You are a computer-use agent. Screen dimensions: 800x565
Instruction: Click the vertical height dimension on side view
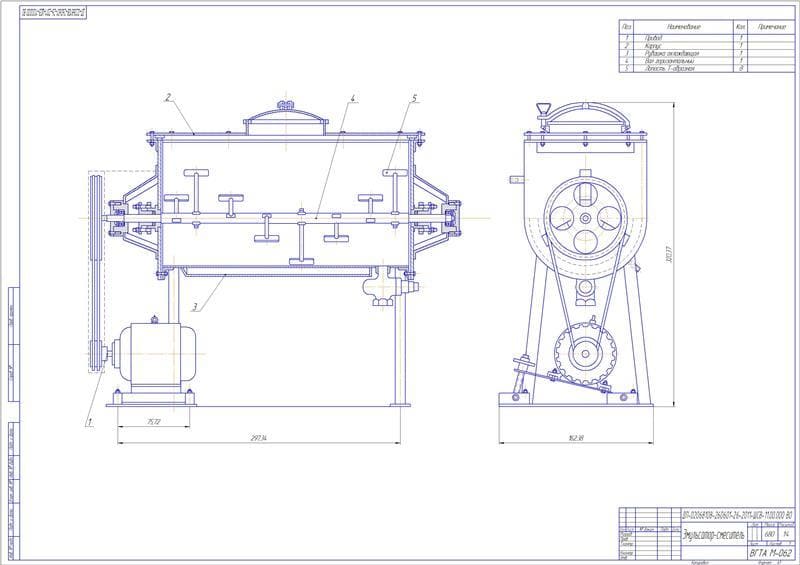click(670, 255)
